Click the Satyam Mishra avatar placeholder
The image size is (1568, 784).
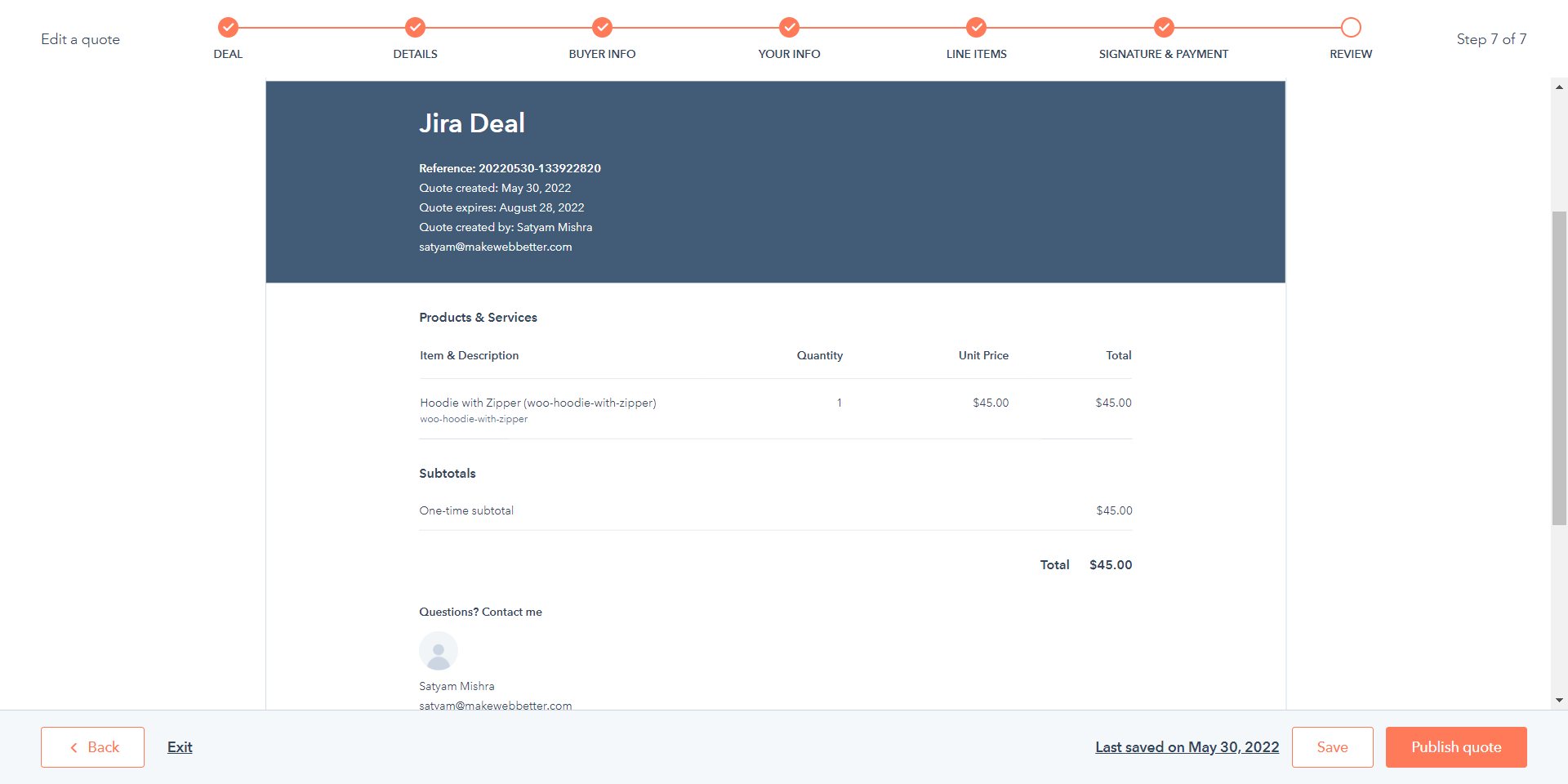[x=439, y=651]
